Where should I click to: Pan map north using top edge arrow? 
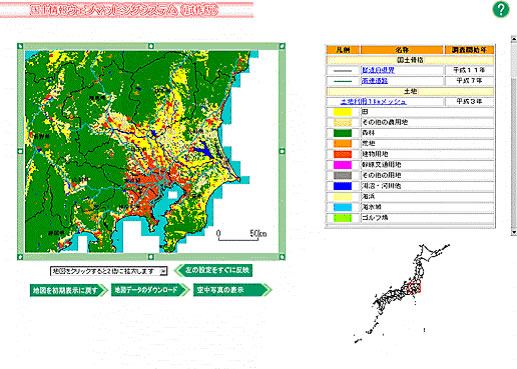coord(151,46)
